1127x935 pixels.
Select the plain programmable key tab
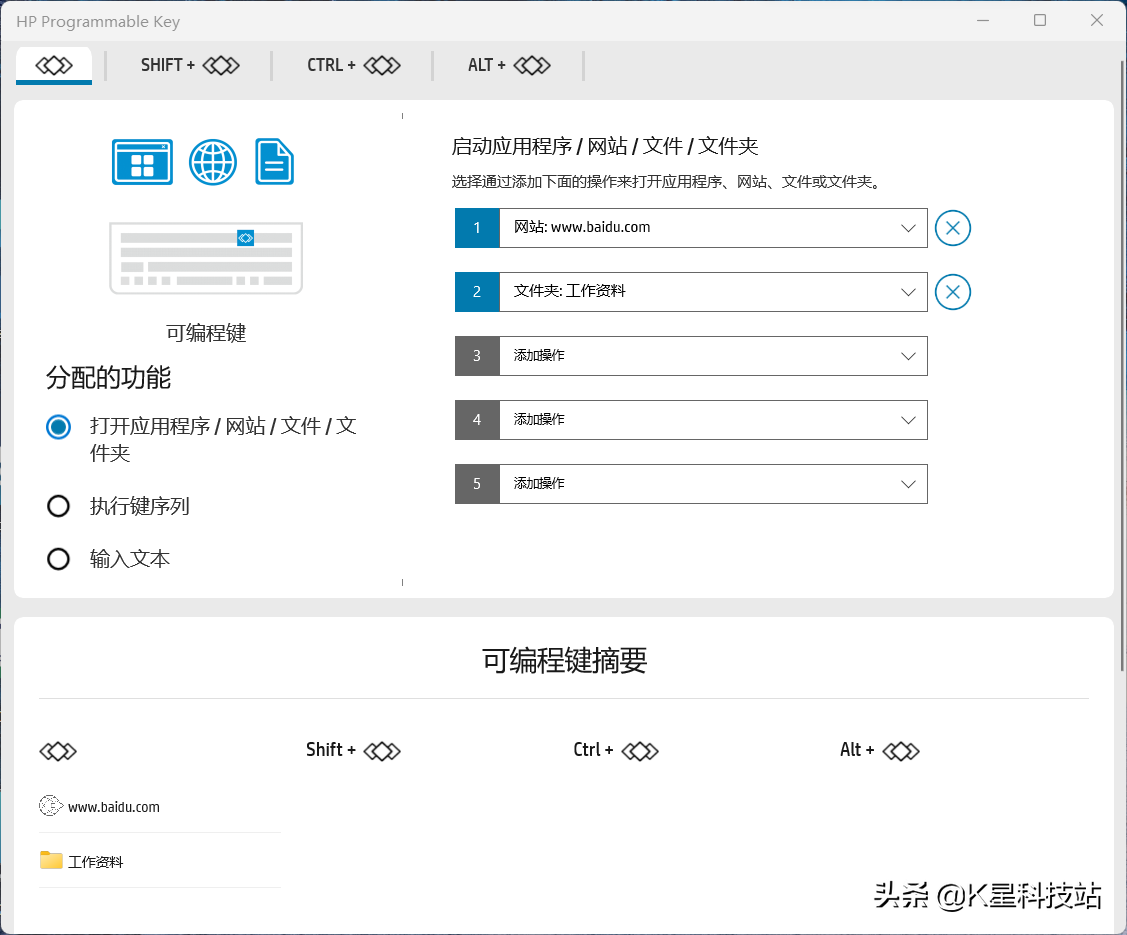(54, 65)
